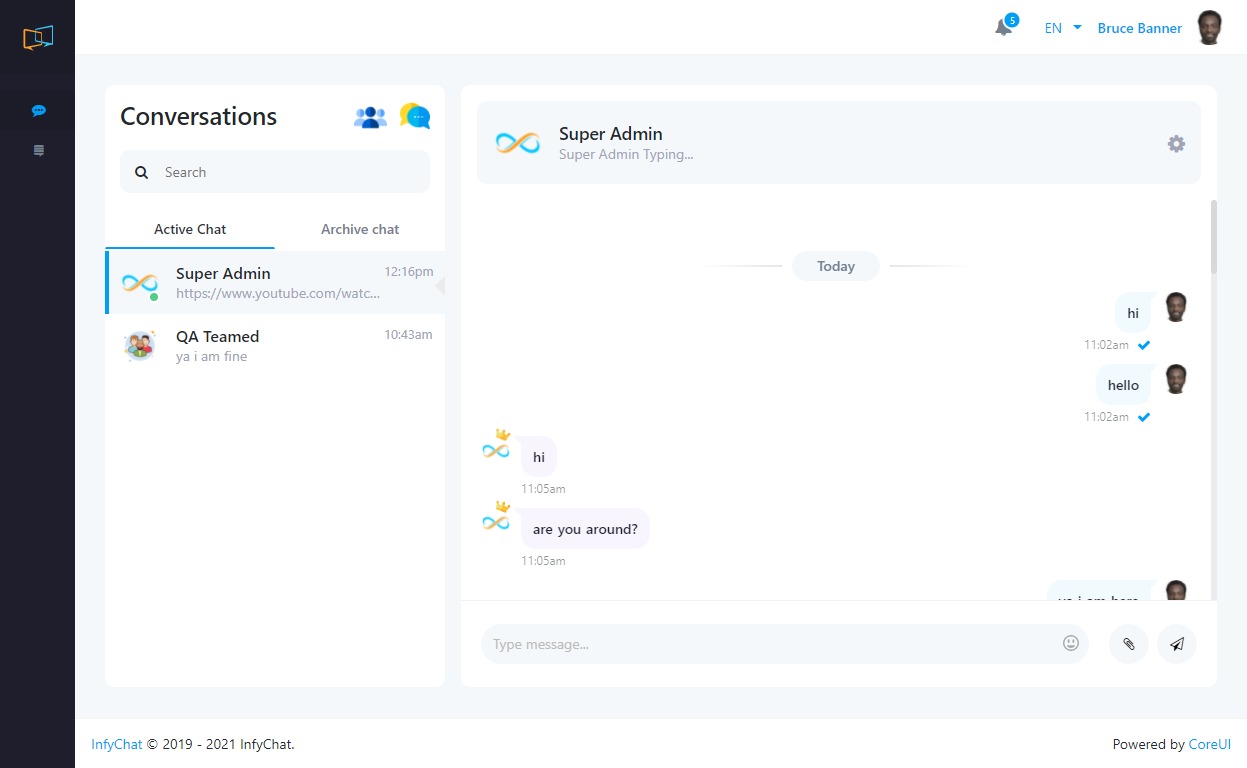Click the chat messages scrollbar
The height and width of the screenshot is (768, 1247).
coord(1213,237)
